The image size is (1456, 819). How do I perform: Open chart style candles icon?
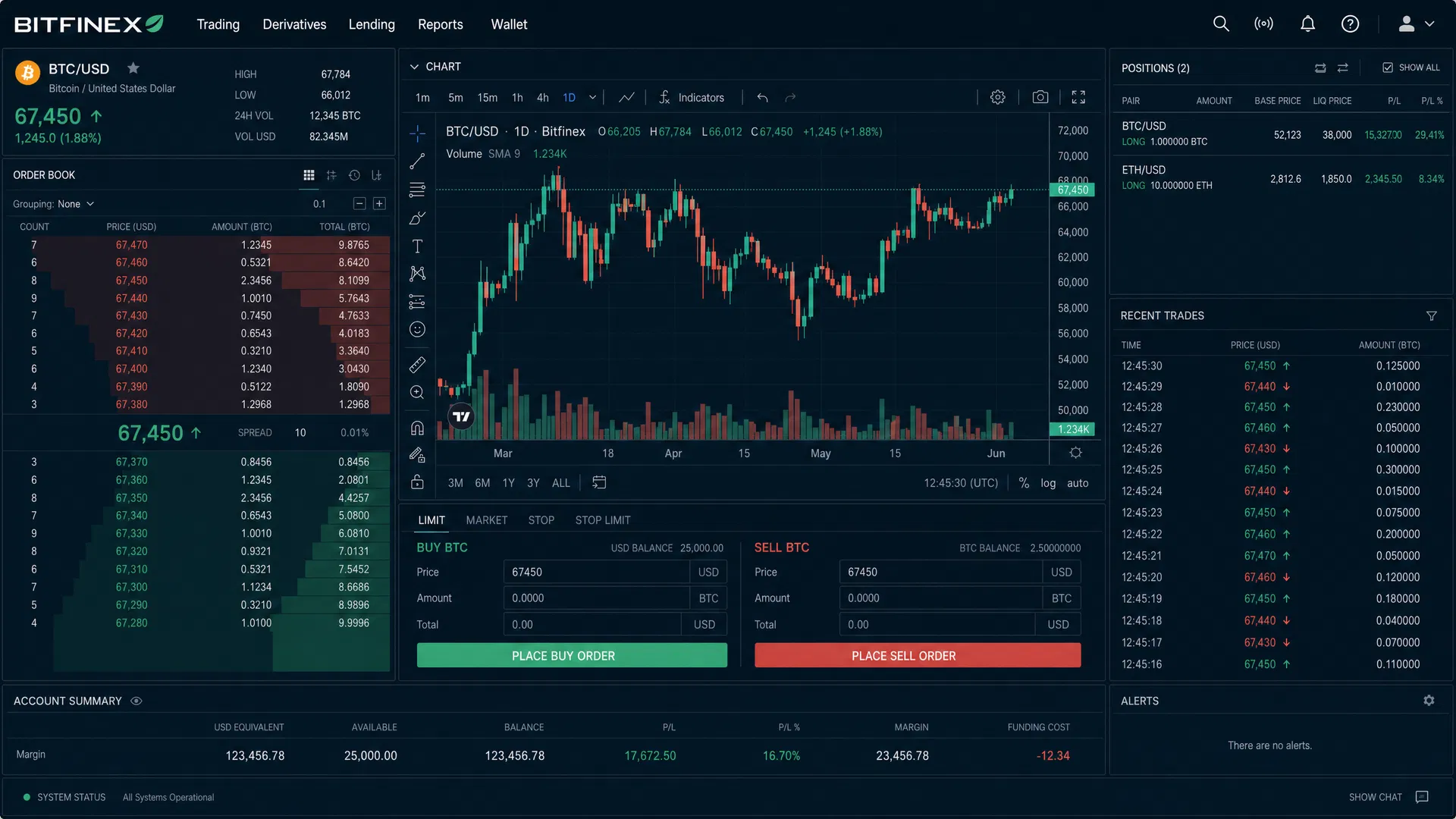tap(626, 98)
